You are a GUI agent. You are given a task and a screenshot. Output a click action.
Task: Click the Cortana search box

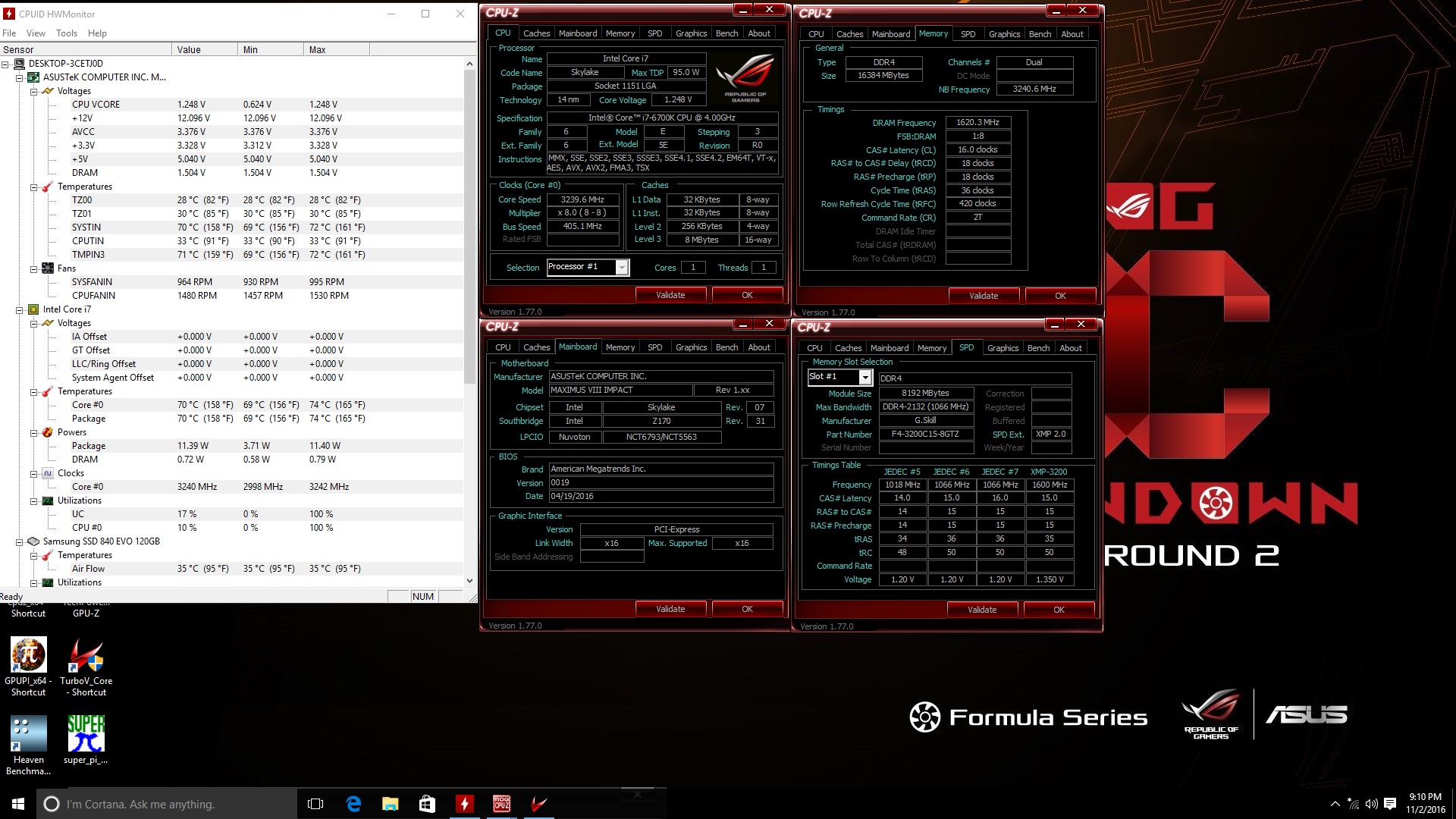pyautogui.click(x=167, y=804)
